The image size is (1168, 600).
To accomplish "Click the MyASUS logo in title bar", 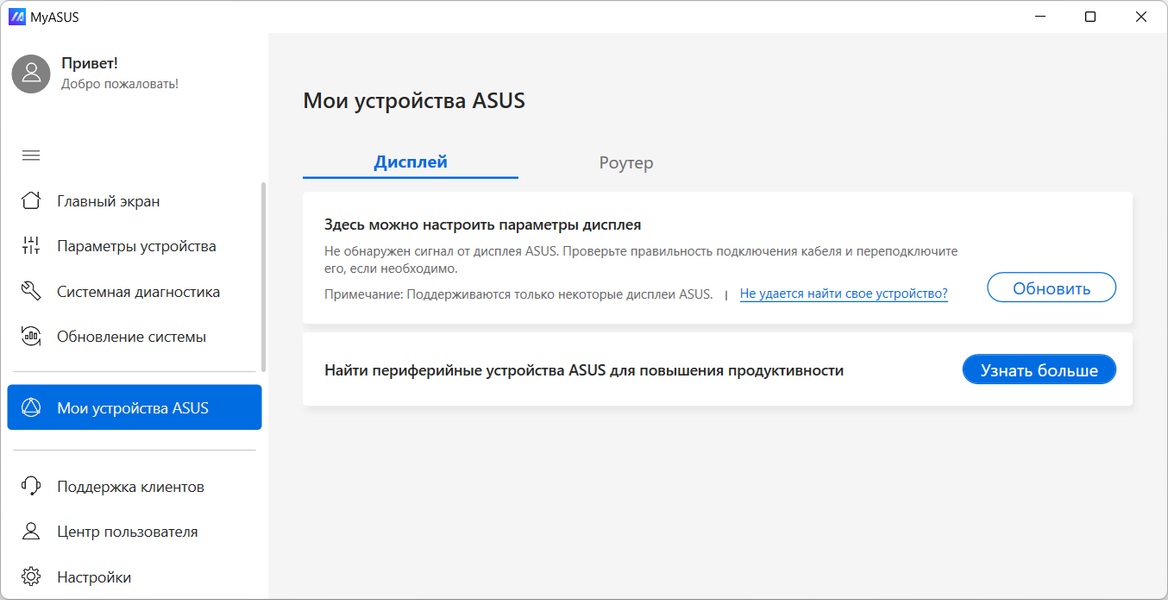I will click(x=16, y=17).
